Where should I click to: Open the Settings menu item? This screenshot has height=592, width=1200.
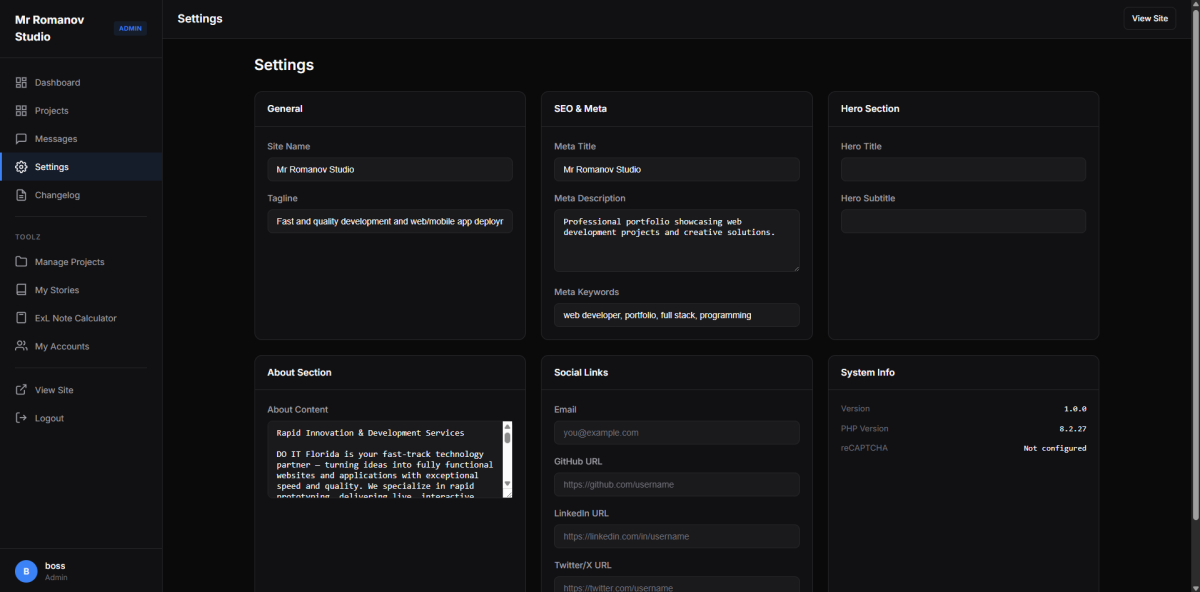(x=51, y=167)
